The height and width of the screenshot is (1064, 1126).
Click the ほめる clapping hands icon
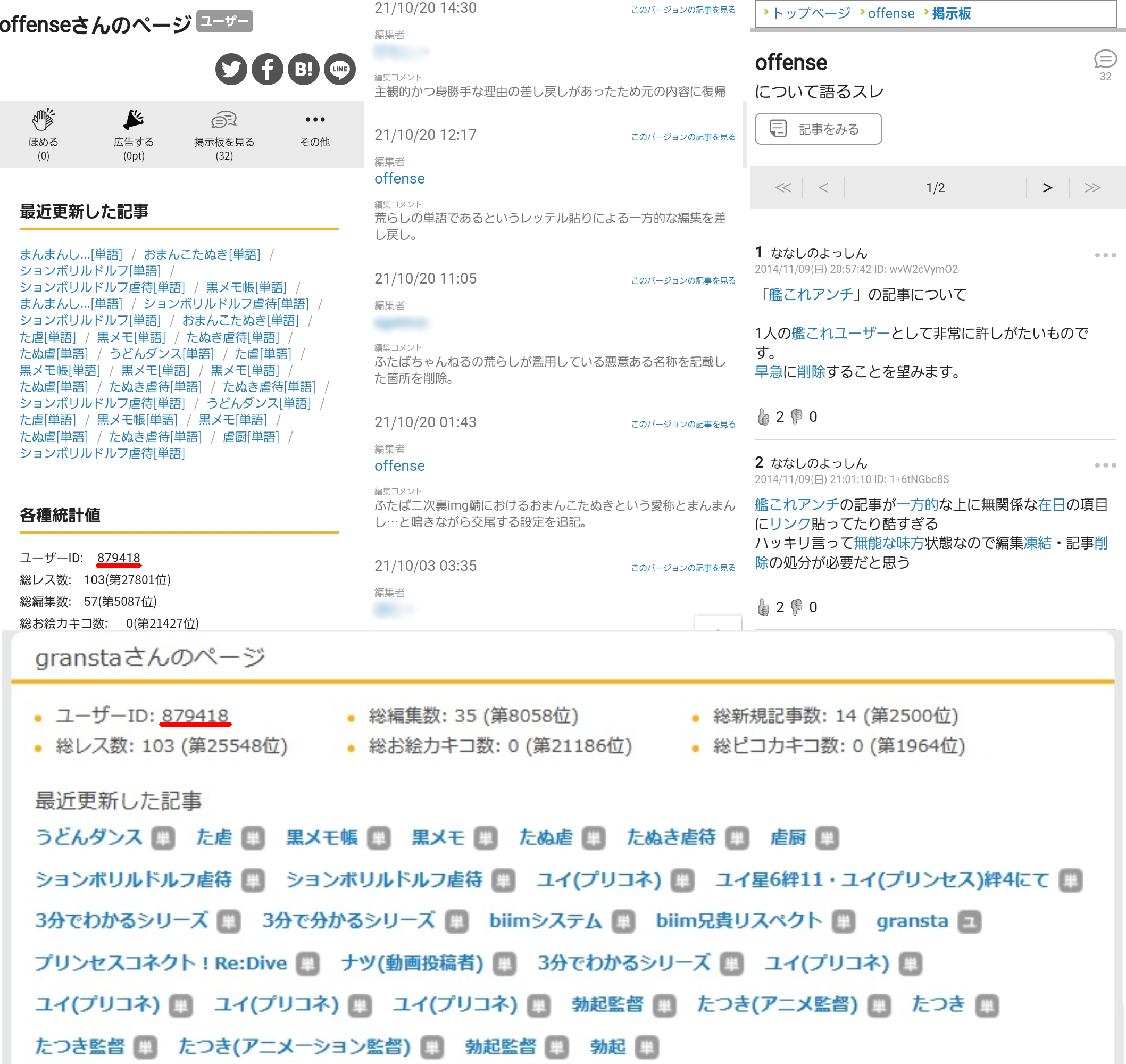click(43, 120)
